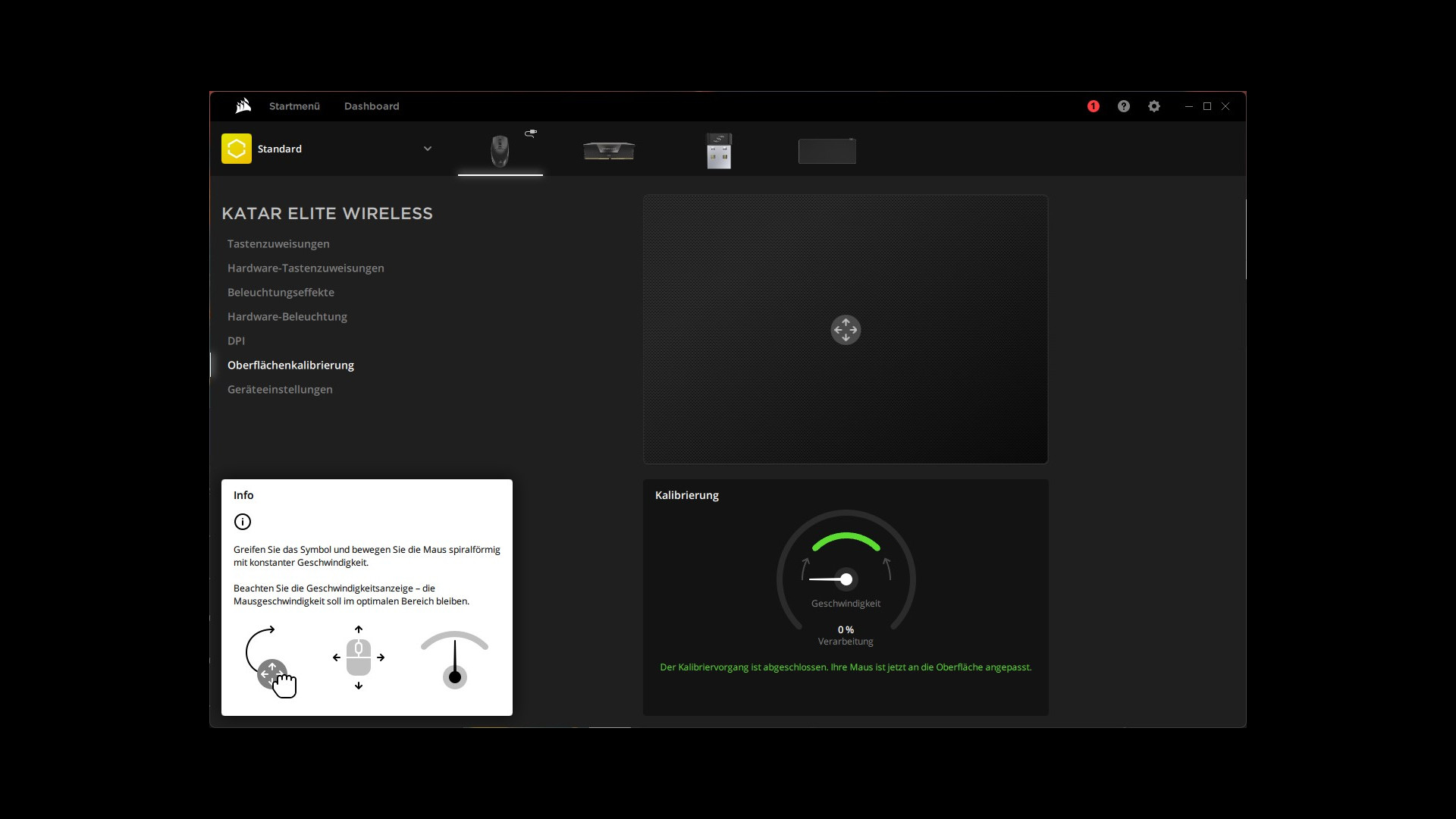Screen dimensions: 1456x819
Task: Click the yellow Standard profile hexagon icon
Action: 237,149
